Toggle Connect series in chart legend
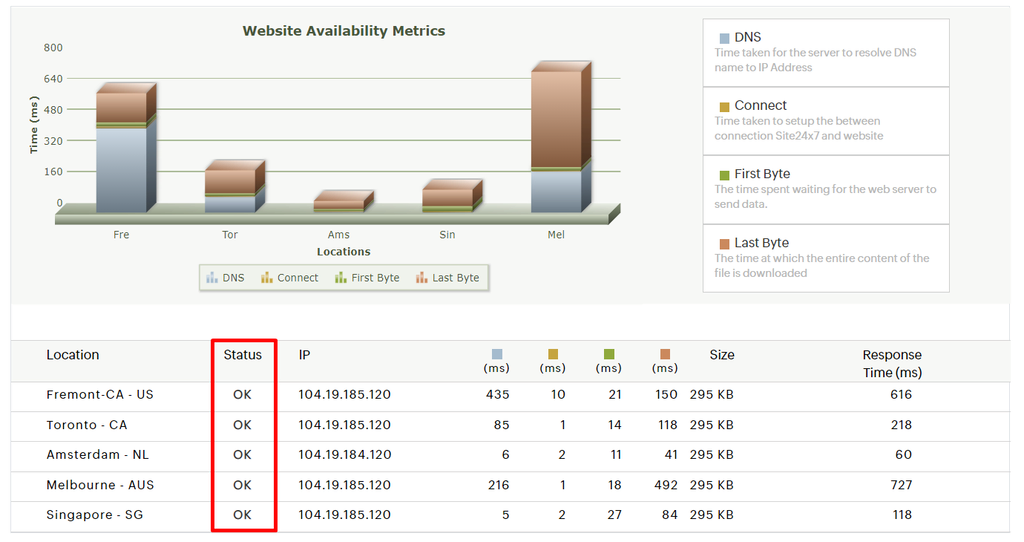Screen dimensions: 1024x542 click(x=289, y=278)
